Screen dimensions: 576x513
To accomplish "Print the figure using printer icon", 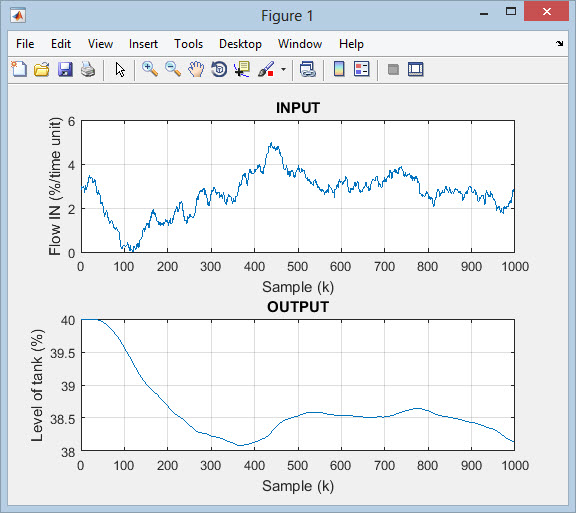I will coord(88,69).
